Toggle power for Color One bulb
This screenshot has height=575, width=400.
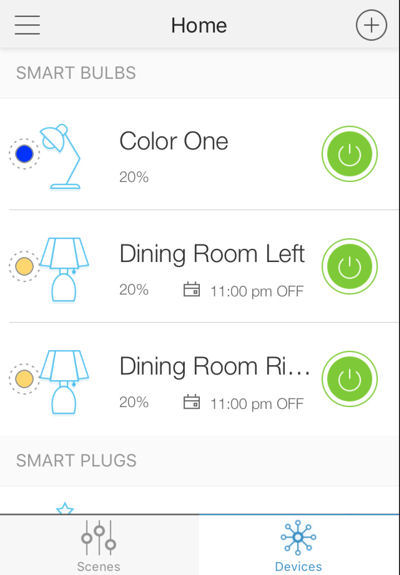(x=349, y=154)
